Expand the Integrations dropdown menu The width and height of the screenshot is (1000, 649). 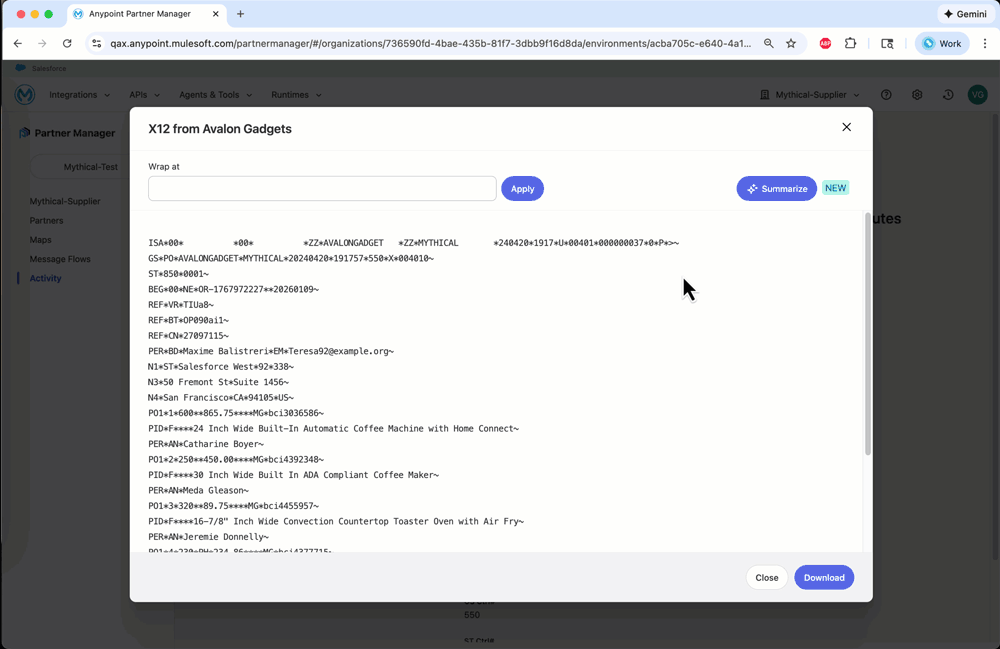coord(80,95)
